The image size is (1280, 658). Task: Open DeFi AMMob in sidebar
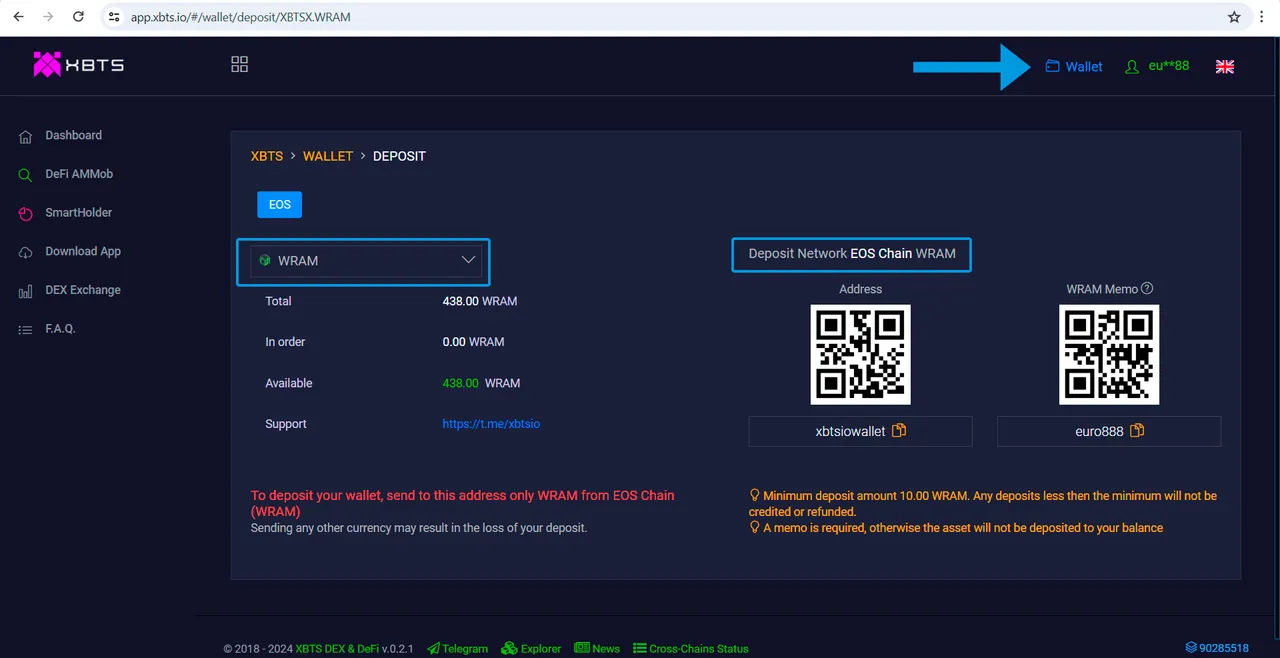pyautogui.click(x=79, y=174)
